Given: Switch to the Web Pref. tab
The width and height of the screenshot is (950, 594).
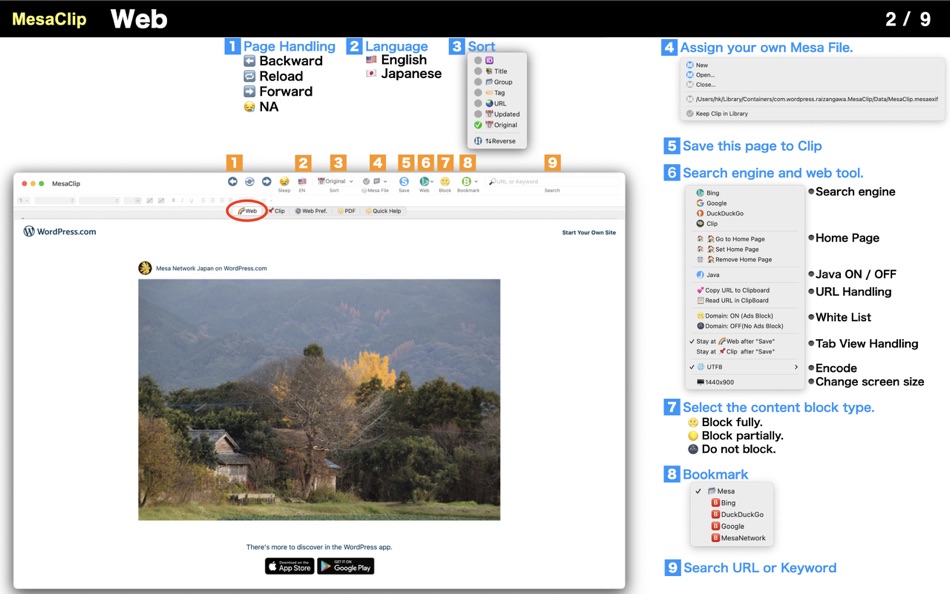Looking at the screenshot, I should 311,211.
